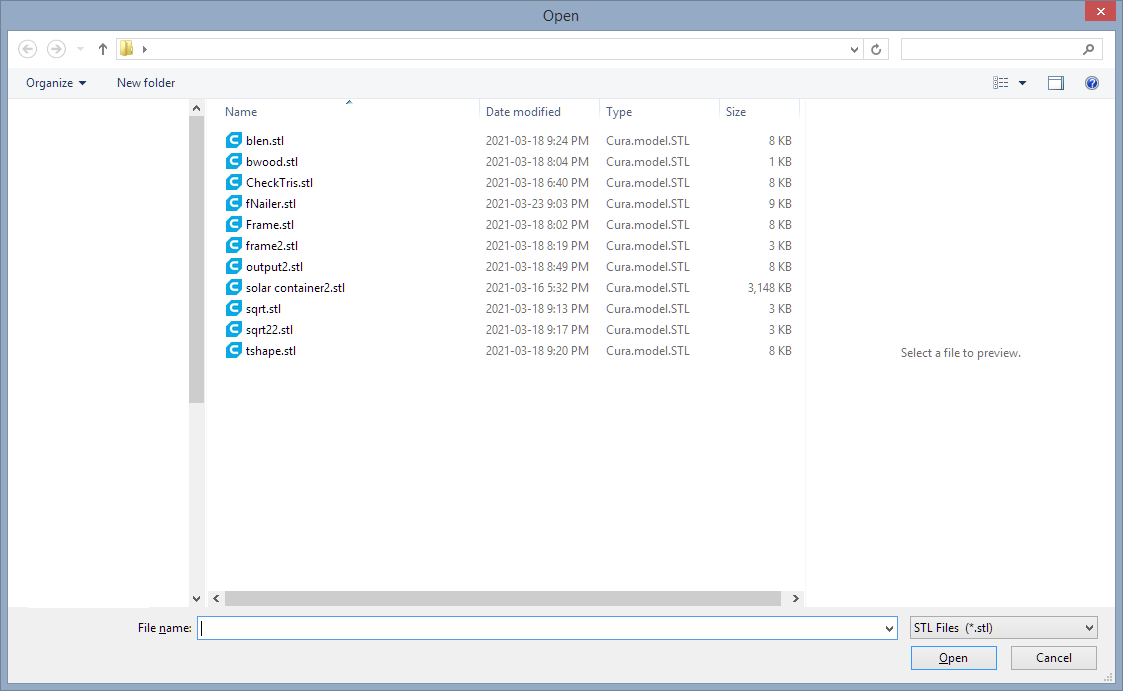This screenshot has width=1123, height=691.
Task: Open the recent locations dropdown arrow
Action: (x=80, y=49)
